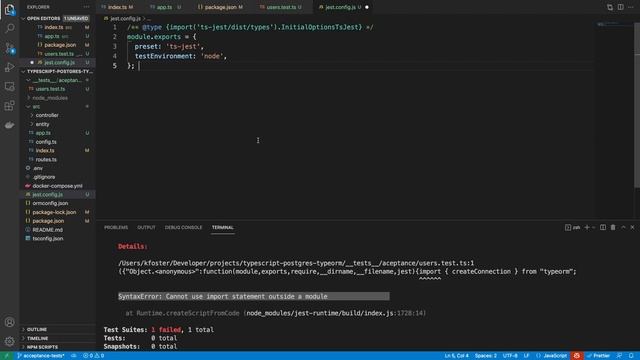Image resolution: width=640 pixels, height=360 pixels.
Task: Click the sync changes icon in status bar
Action: click(73, 356)
